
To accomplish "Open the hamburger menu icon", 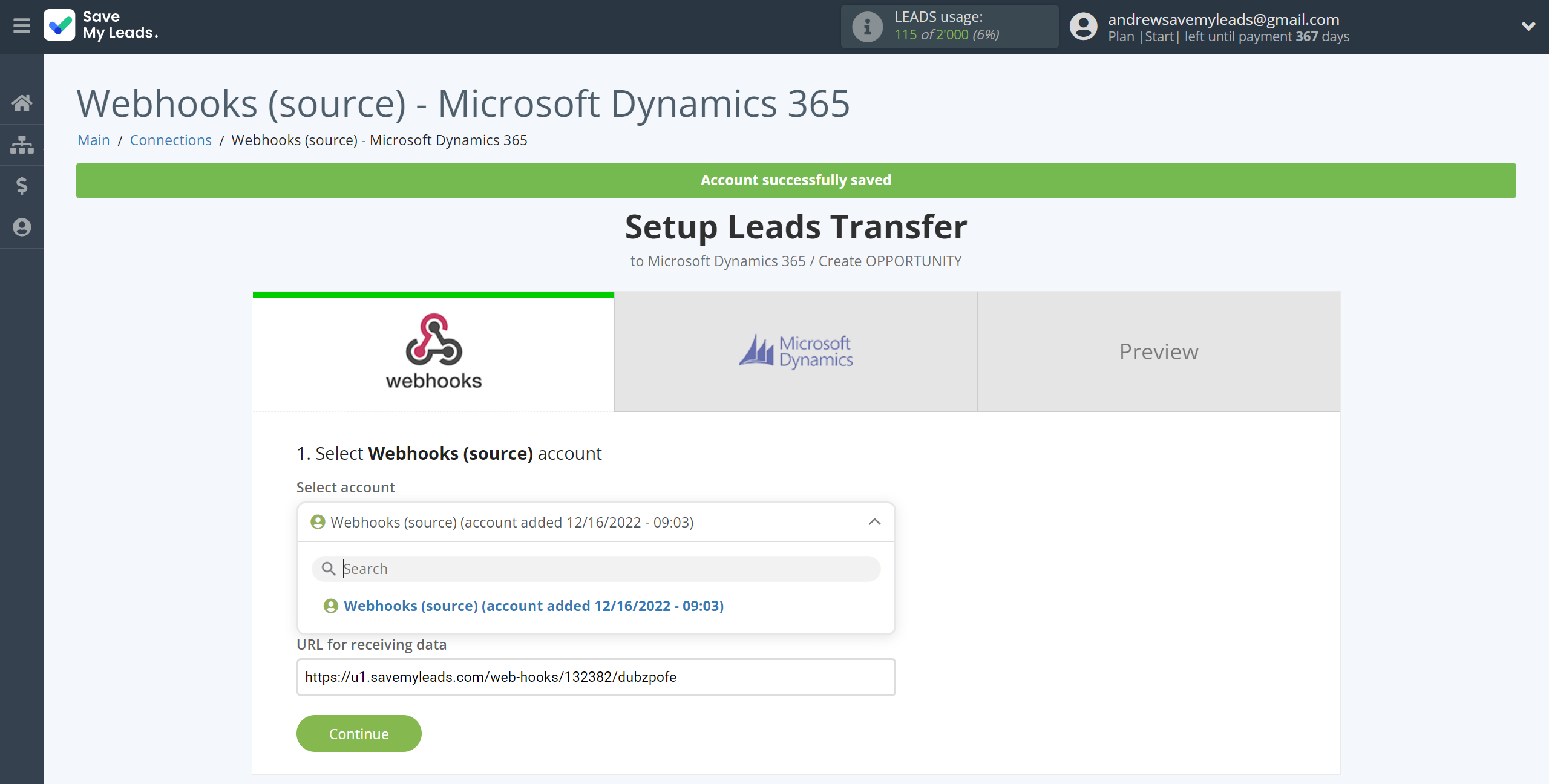I will [x=22, y=25].
